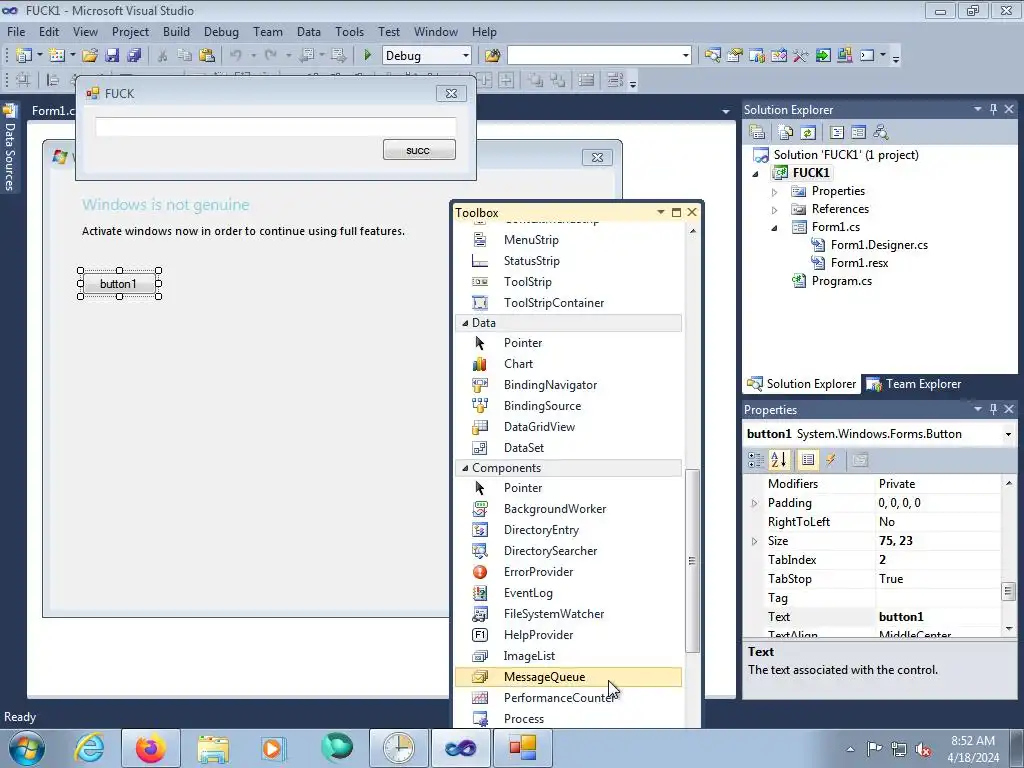Open the Windows Start button
The width and height of the screenshot is (1024, 768).
[27, 748]
